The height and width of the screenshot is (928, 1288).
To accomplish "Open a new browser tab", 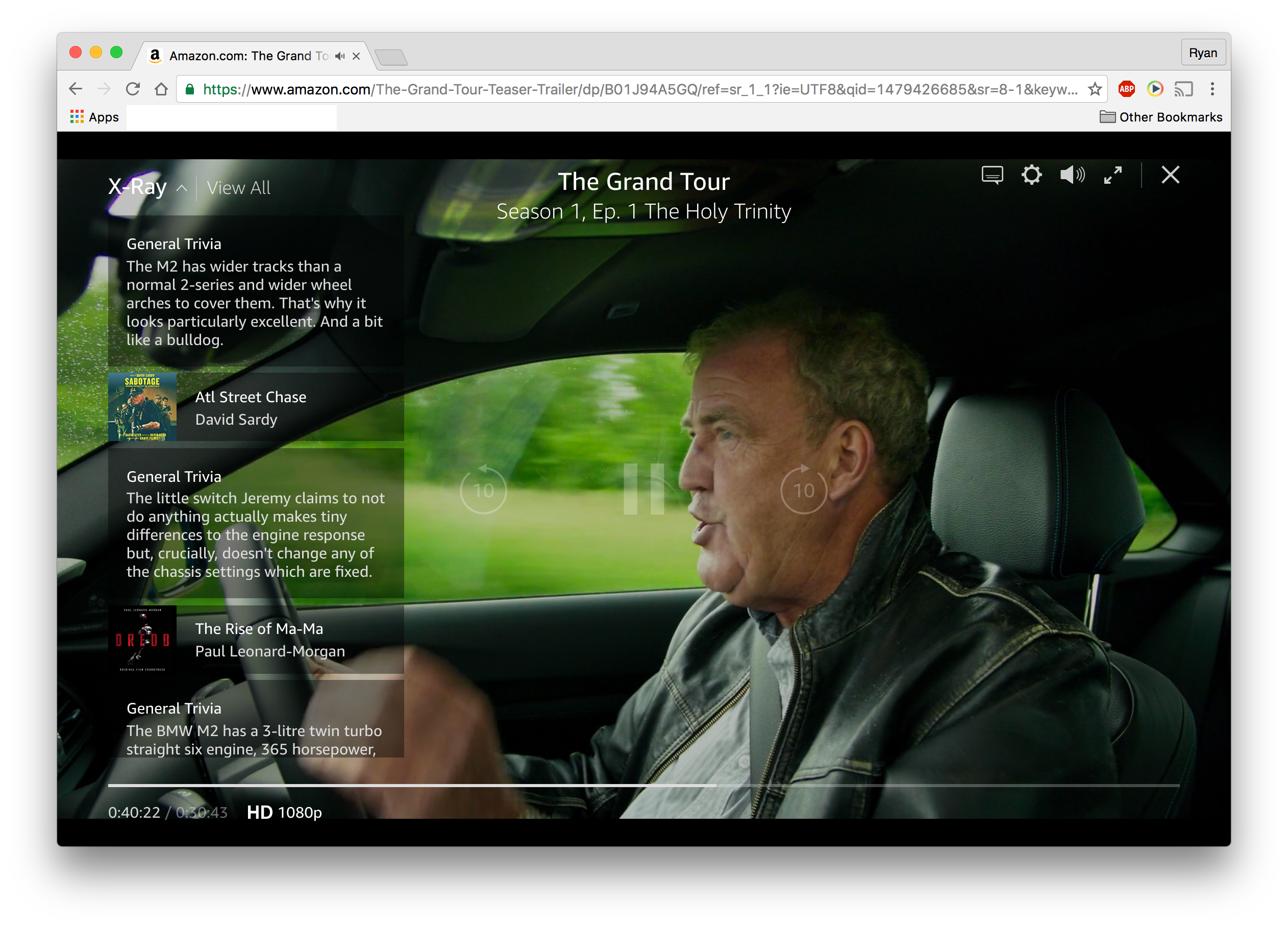I will pyautogui.click(x=391, y=57).
